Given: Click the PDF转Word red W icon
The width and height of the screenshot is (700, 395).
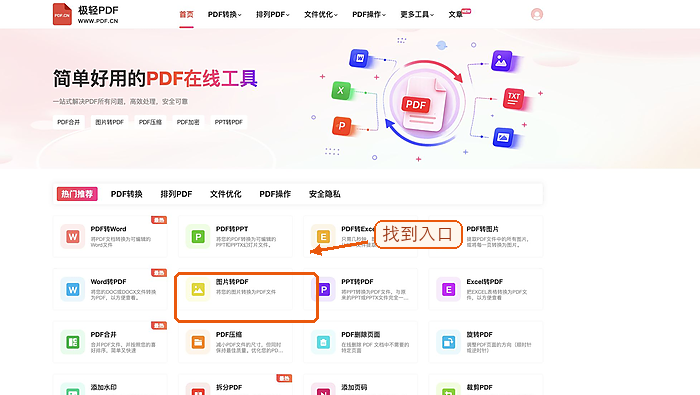Looking at the screenshot, I should click(x=73, y=237).
